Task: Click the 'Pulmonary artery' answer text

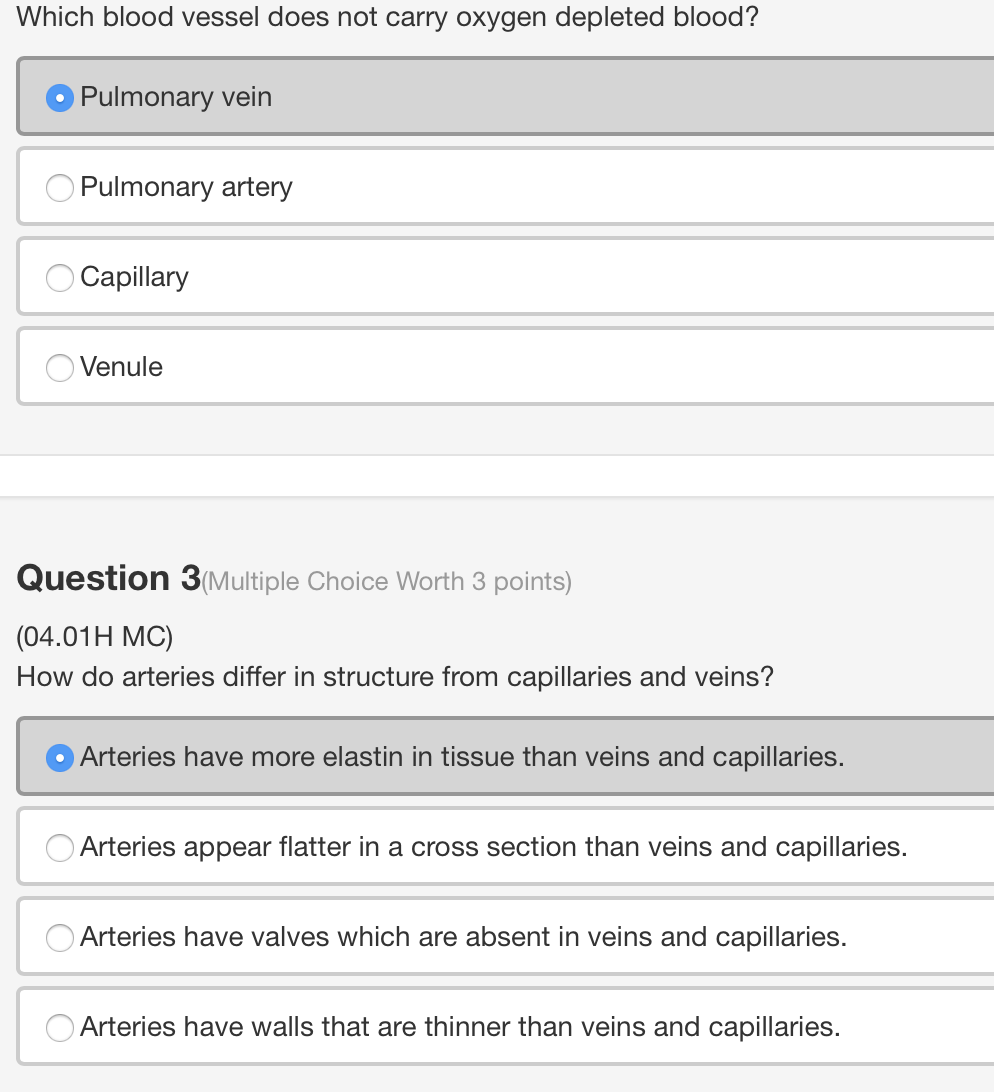Action: (187, 187)
